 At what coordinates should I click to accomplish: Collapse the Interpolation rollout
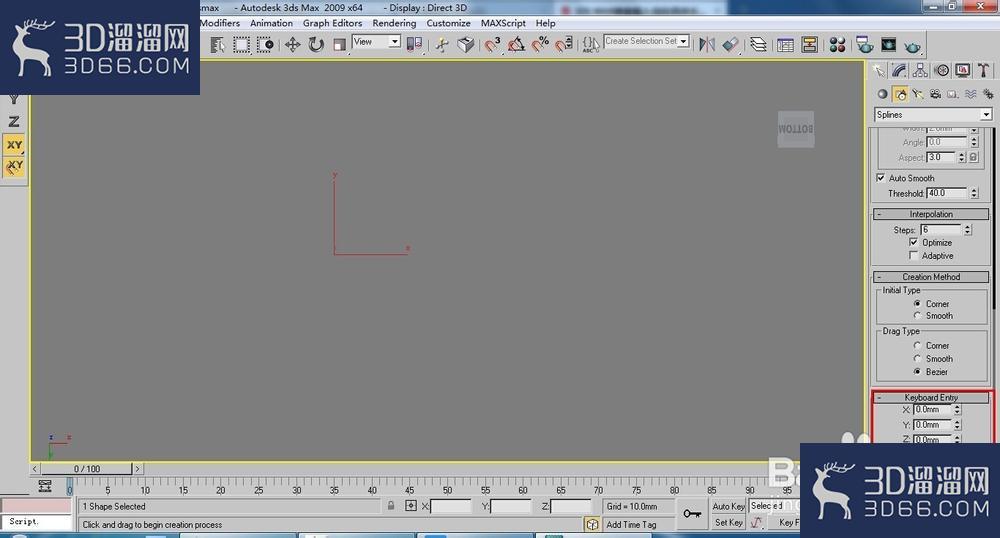[931, 214]
